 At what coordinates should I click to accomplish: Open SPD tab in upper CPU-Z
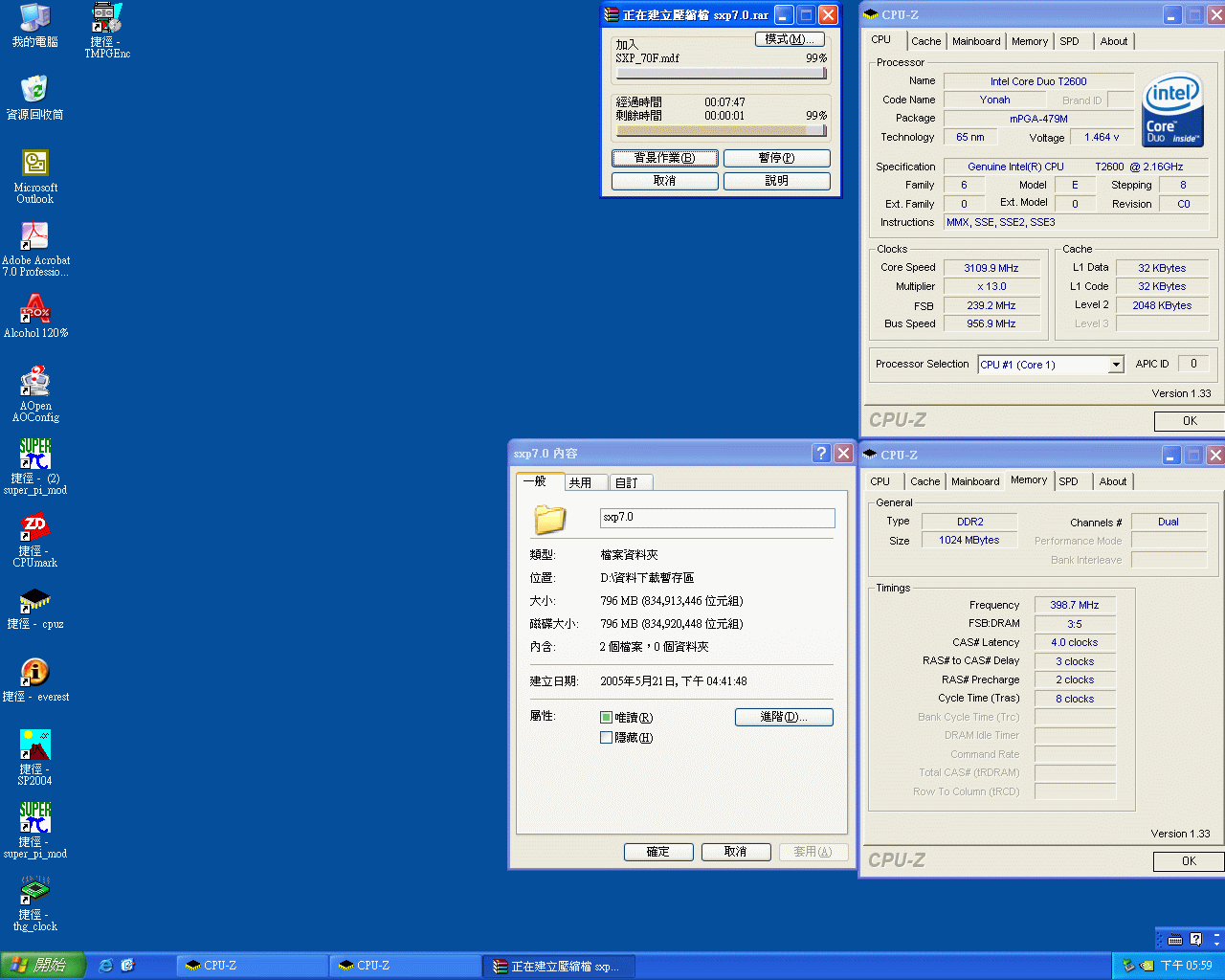[x=1070, y=41]
